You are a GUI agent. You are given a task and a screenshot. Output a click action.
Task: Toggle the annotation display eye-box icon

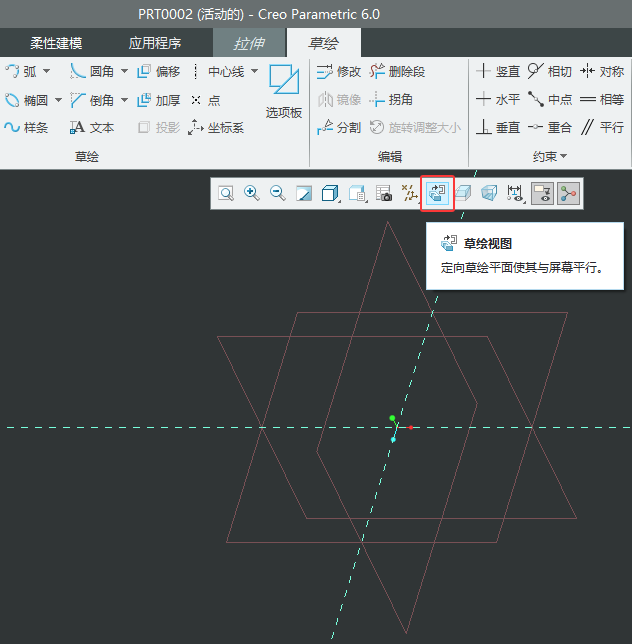tap(542, 193)
